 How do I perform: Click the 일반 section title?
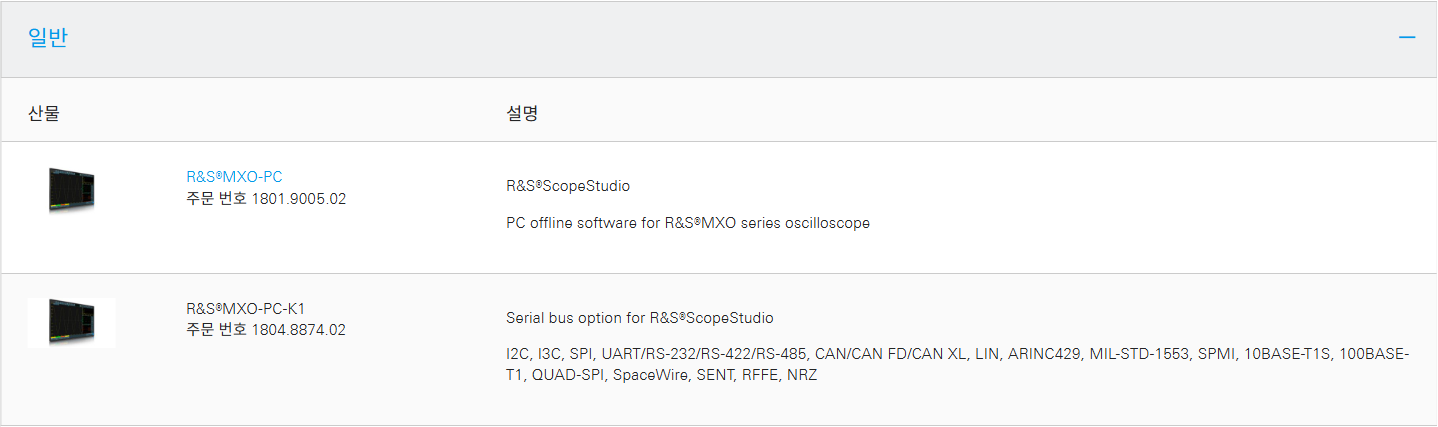click(x=48, y=38)
